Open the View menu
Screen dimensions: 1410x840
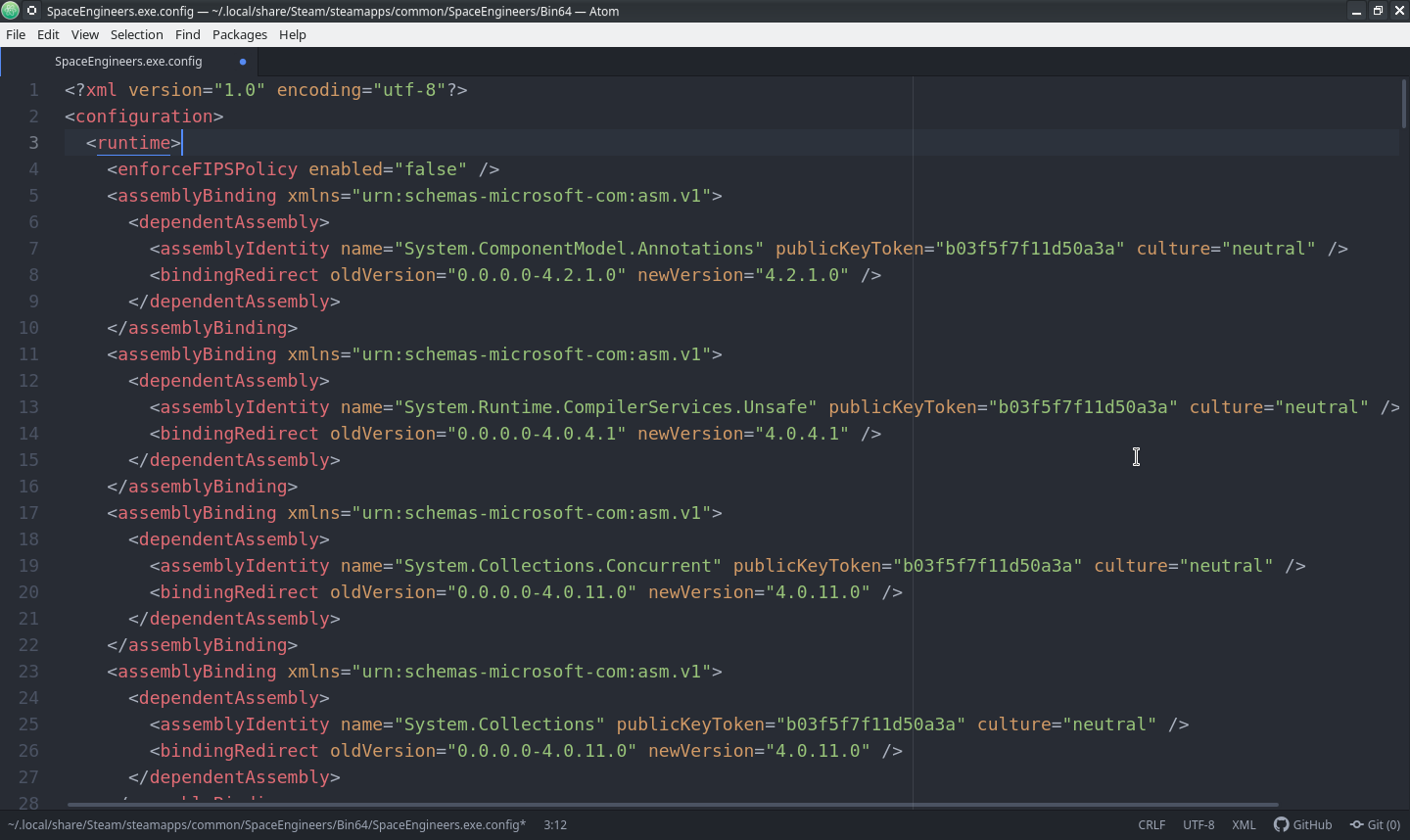85,34
